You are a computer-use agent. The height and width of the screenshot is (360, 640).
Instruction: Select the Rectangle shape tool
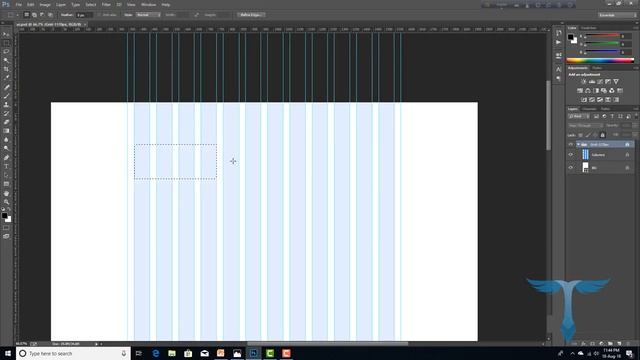[6, 184]
